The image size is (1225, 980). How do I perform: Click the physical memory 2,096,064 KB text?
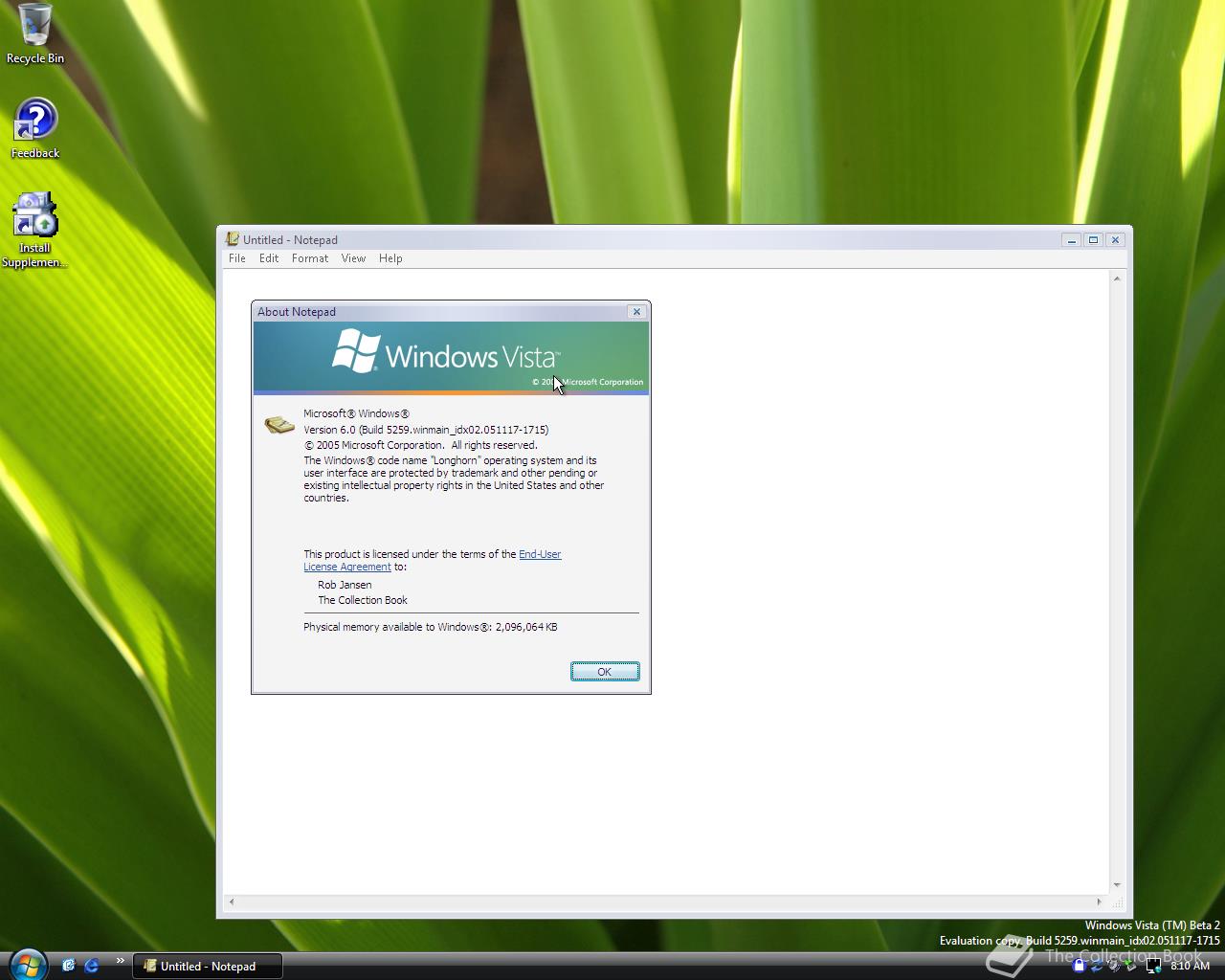(x=430, y=627)
